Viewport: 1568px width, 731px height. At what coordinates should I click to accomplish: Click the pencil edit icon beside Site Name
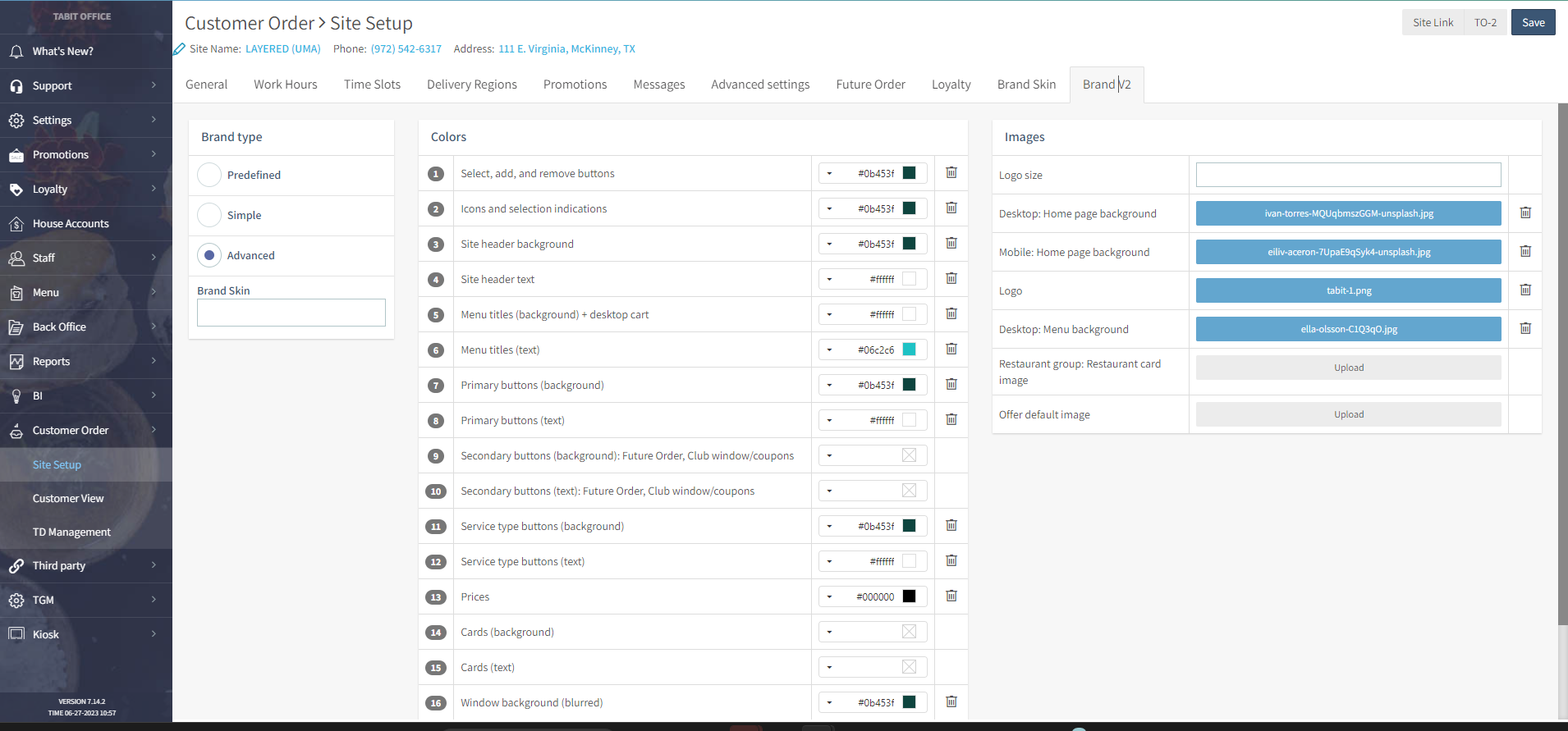[179, 49]
